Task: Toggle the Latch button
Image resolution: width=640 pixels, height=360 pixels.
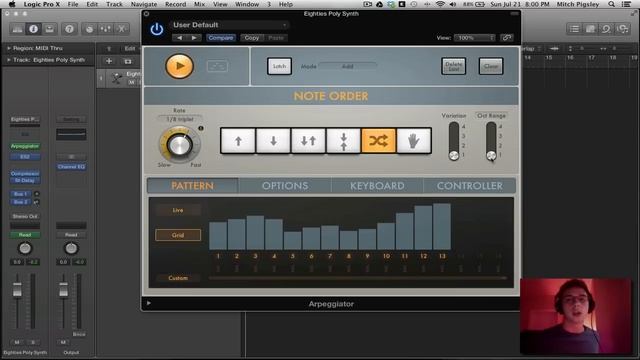Action: (279, 66)
